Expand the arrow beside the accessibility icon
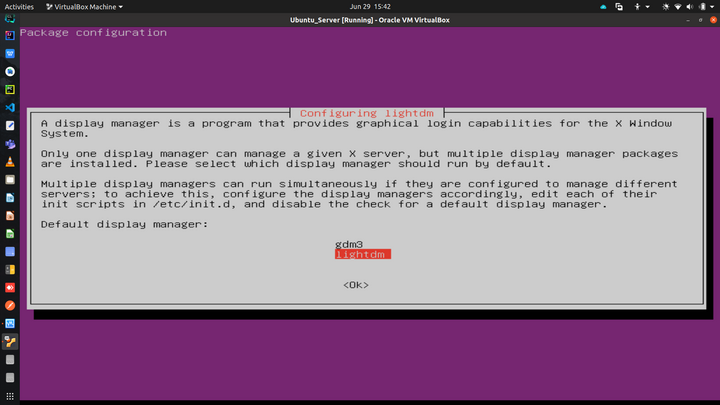This screenshot has width=720, height=405. pos(647,7)
